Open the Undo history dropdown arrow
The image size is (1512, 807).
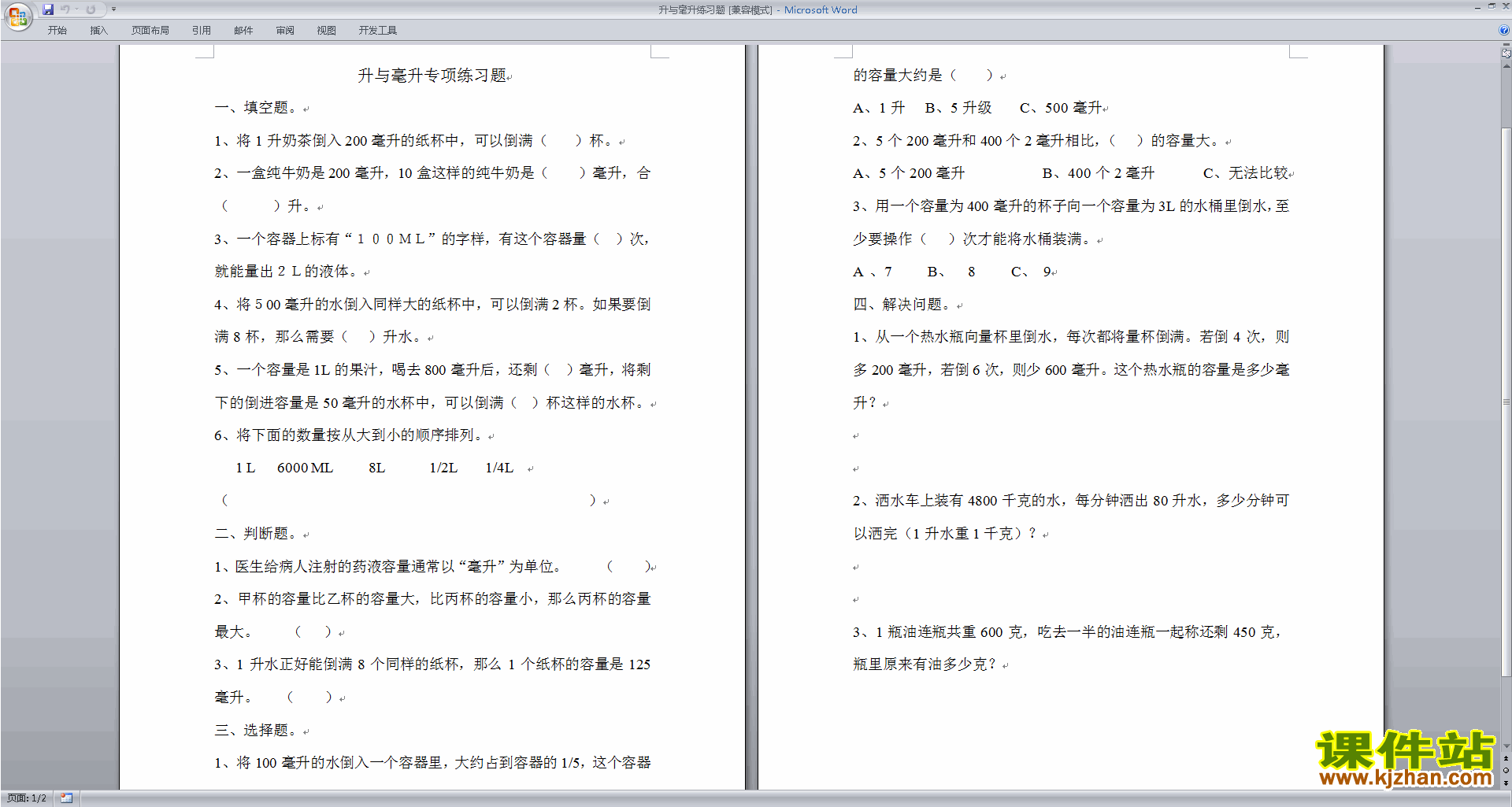pyautogui.click(x=76, y=9)
